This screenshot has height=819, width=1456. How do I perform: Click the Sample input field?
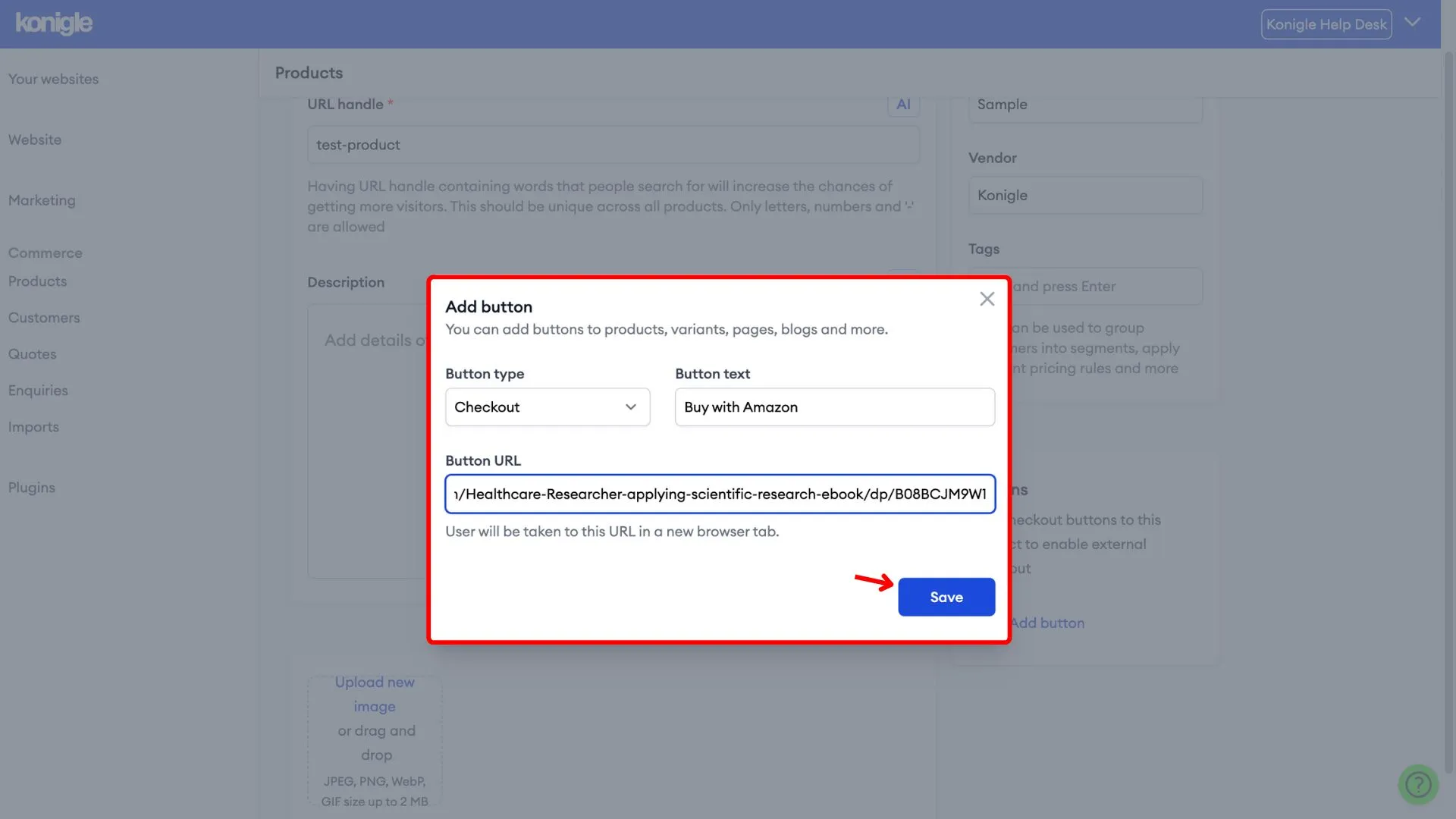[1085, 106]
